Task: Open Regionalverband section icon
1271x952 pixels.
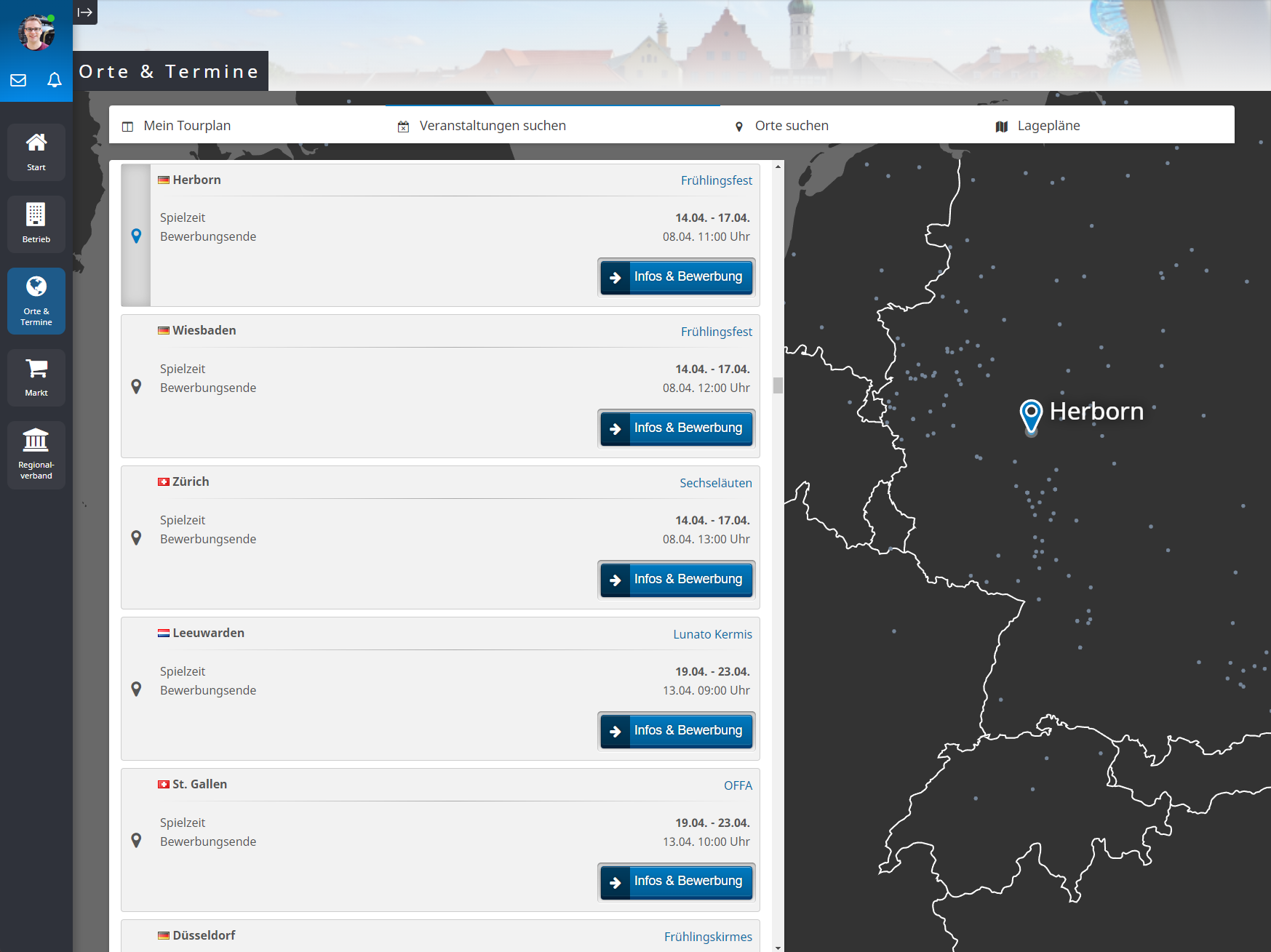Action: tap(36, 454)
